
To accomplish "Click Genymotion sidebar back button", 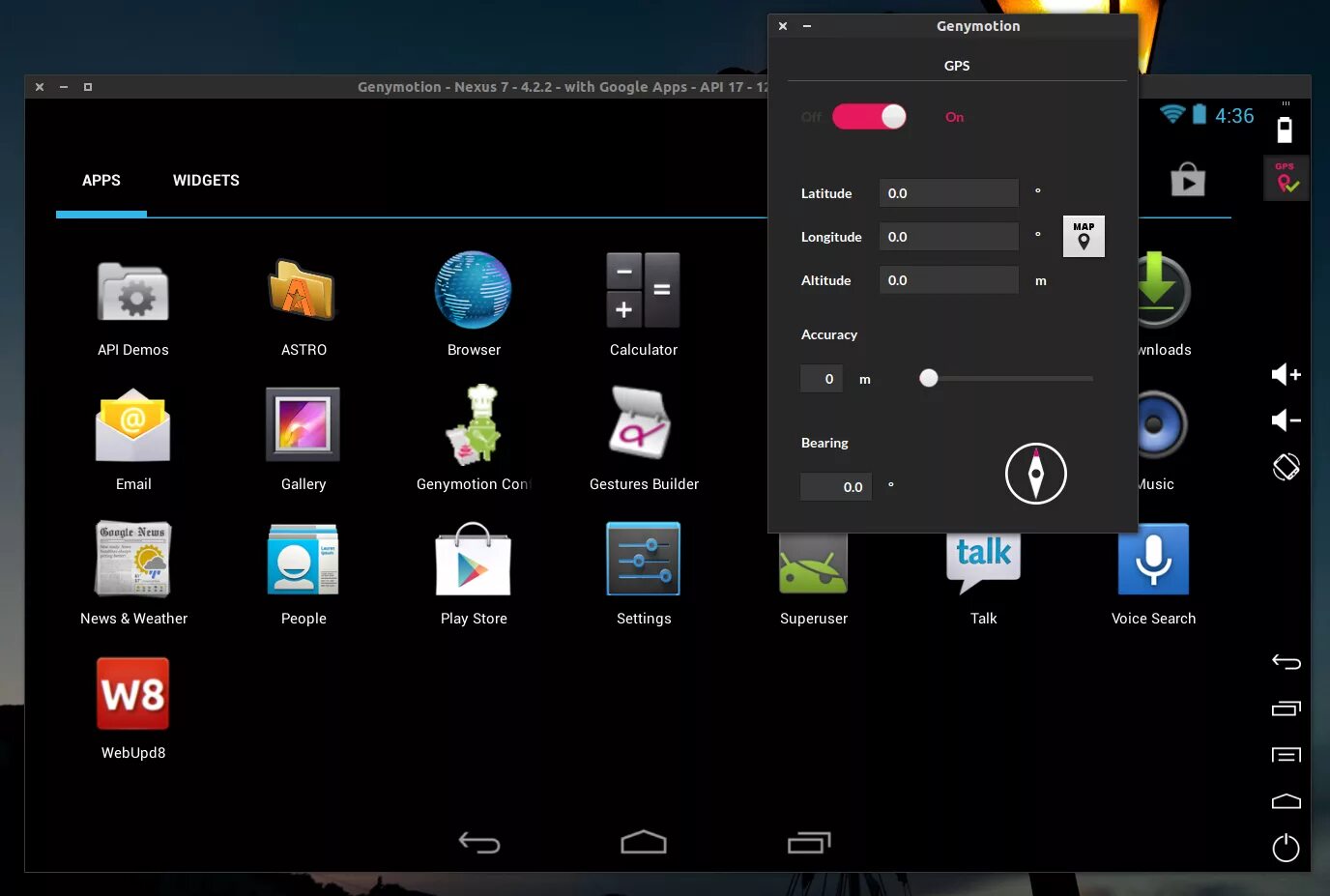I will tap(1287, 662).
